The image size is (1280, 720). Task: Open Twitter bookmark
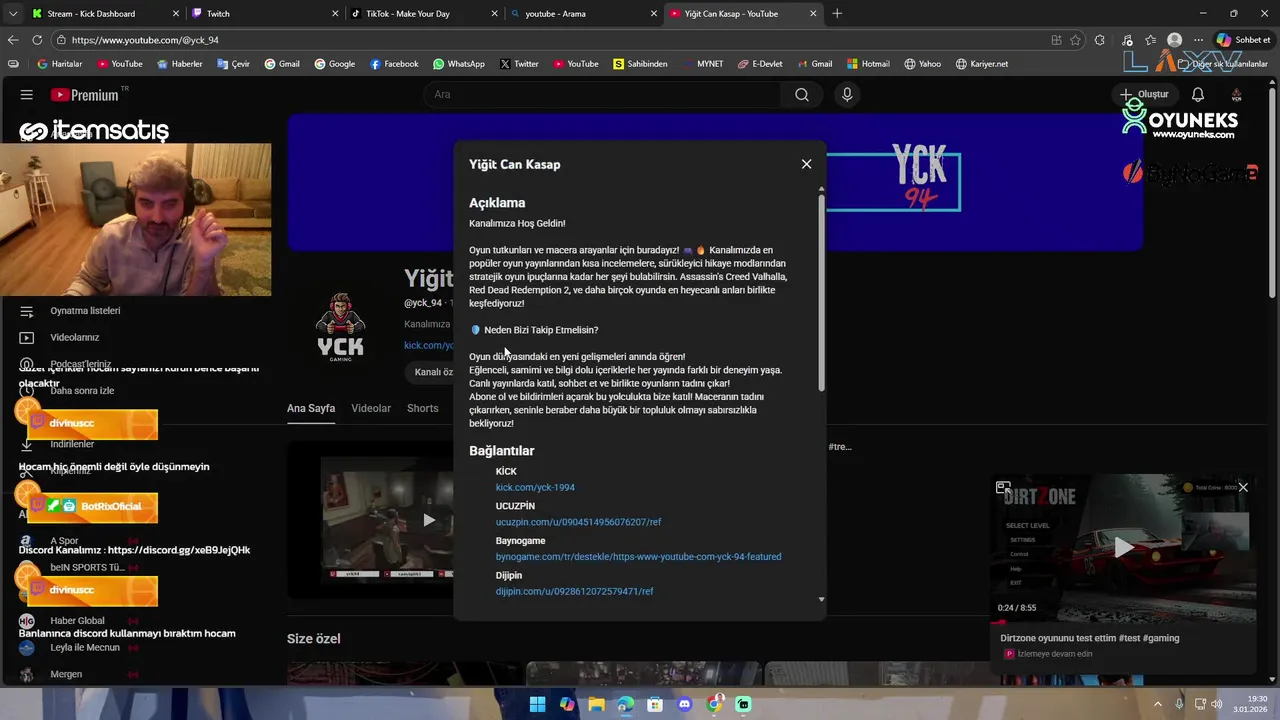point(518,64)
